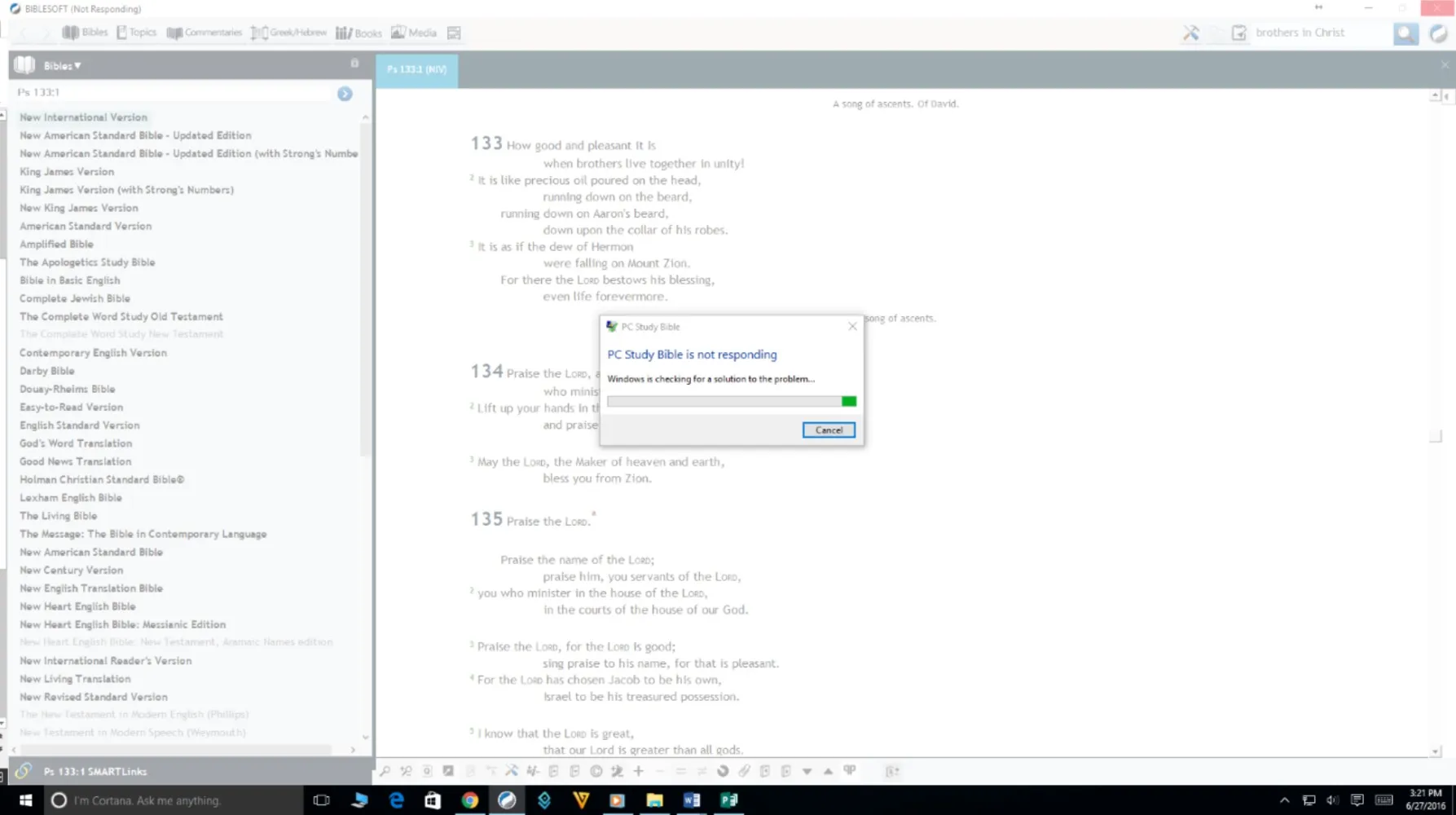The width and height of the screenshot is (1456, 815).
Task: Click the crossed tools icon in bottom toolbar
Action: (512, 771)
